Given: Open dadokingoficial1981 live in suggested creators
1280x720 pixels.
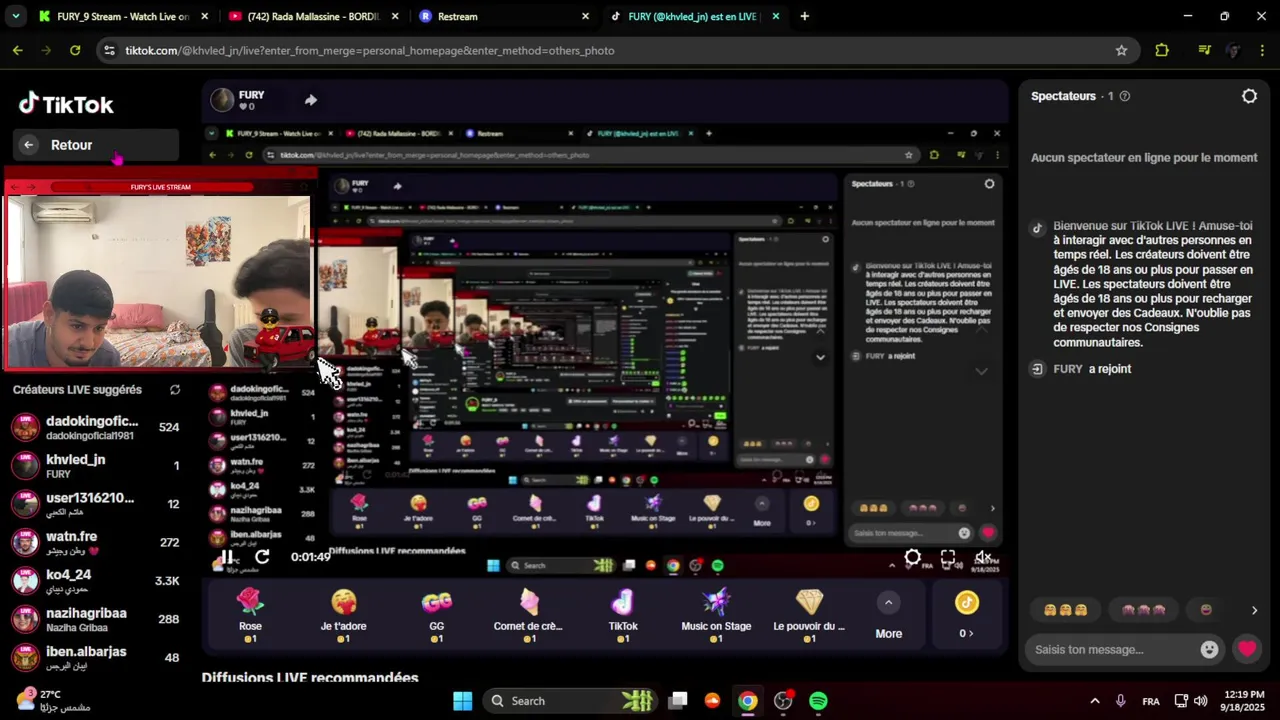Looking at the screenshot, I should pyautogui.click(x=96, y=428).
